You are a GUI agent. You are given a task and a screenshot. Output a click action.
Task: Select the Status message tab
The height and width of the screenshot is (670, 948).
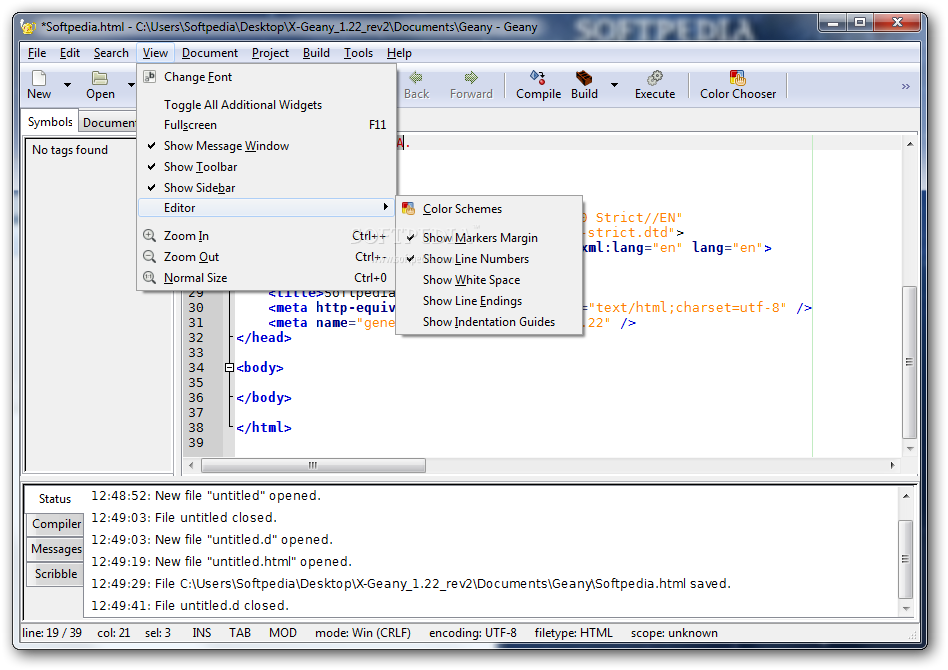click(54, 499)
